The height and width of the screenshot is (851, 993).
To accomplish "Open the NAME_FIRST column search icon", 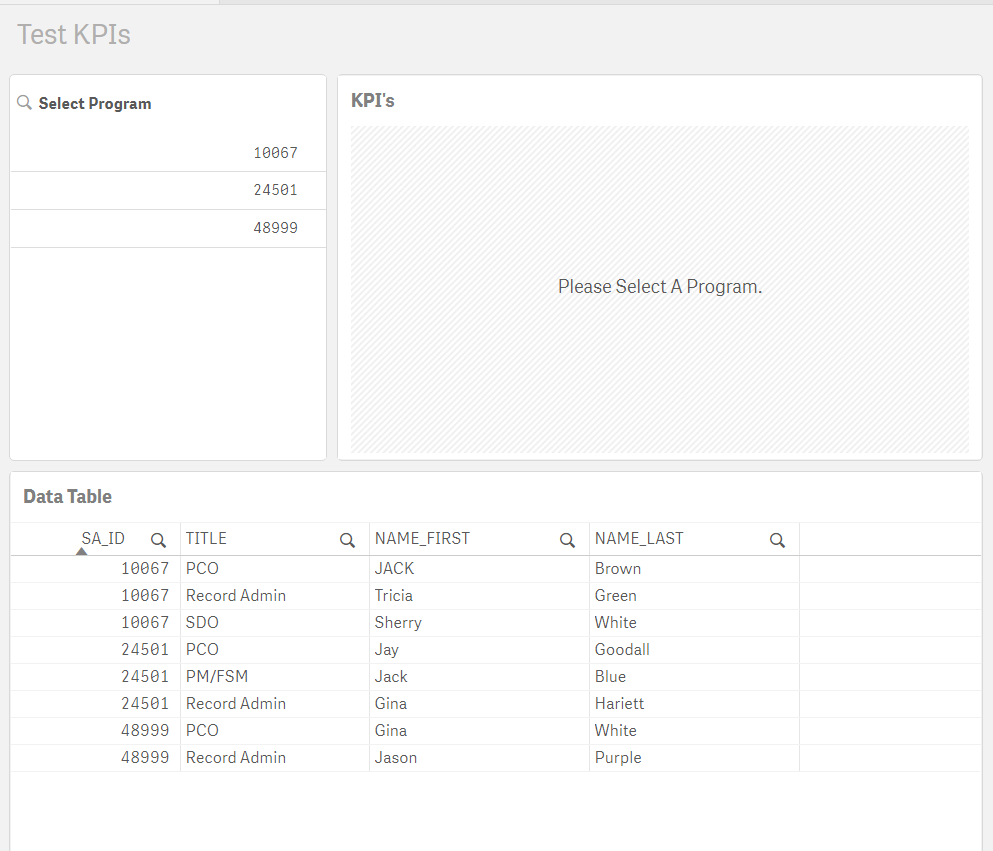I will 567,539.
